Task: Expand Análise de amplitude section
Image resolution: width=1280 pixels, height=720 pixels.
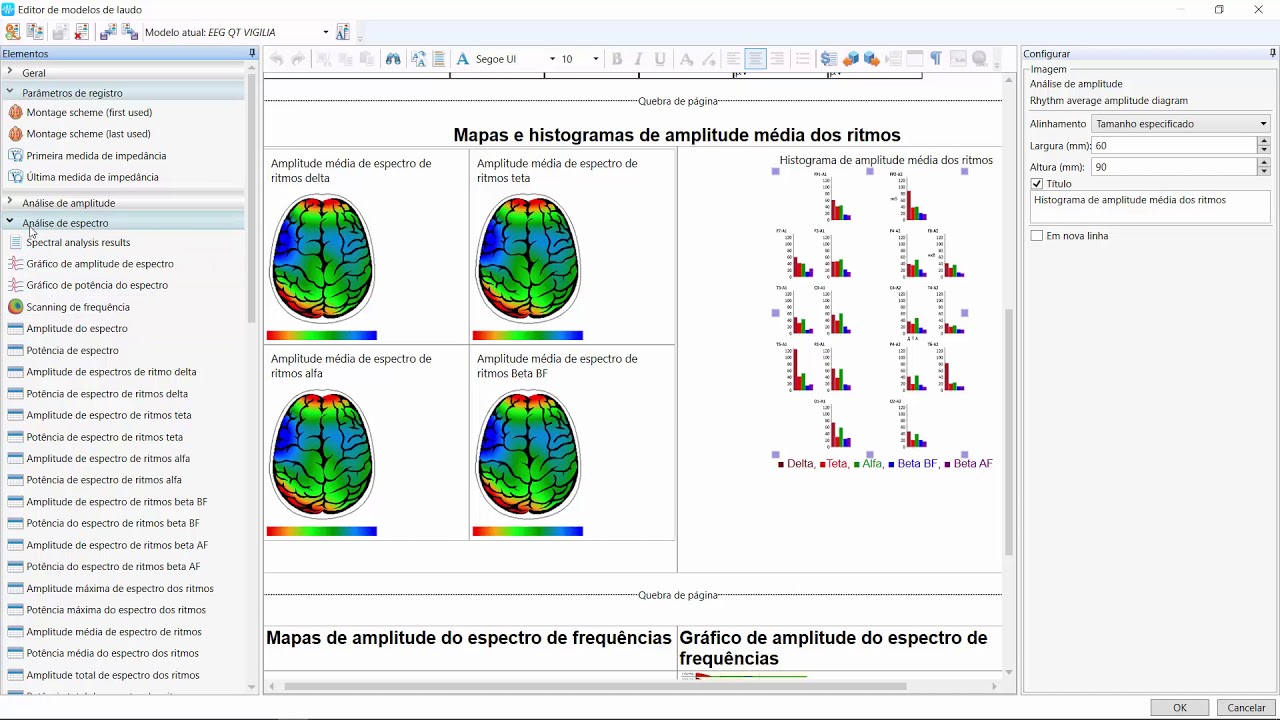Action: (x=10, y=202)
